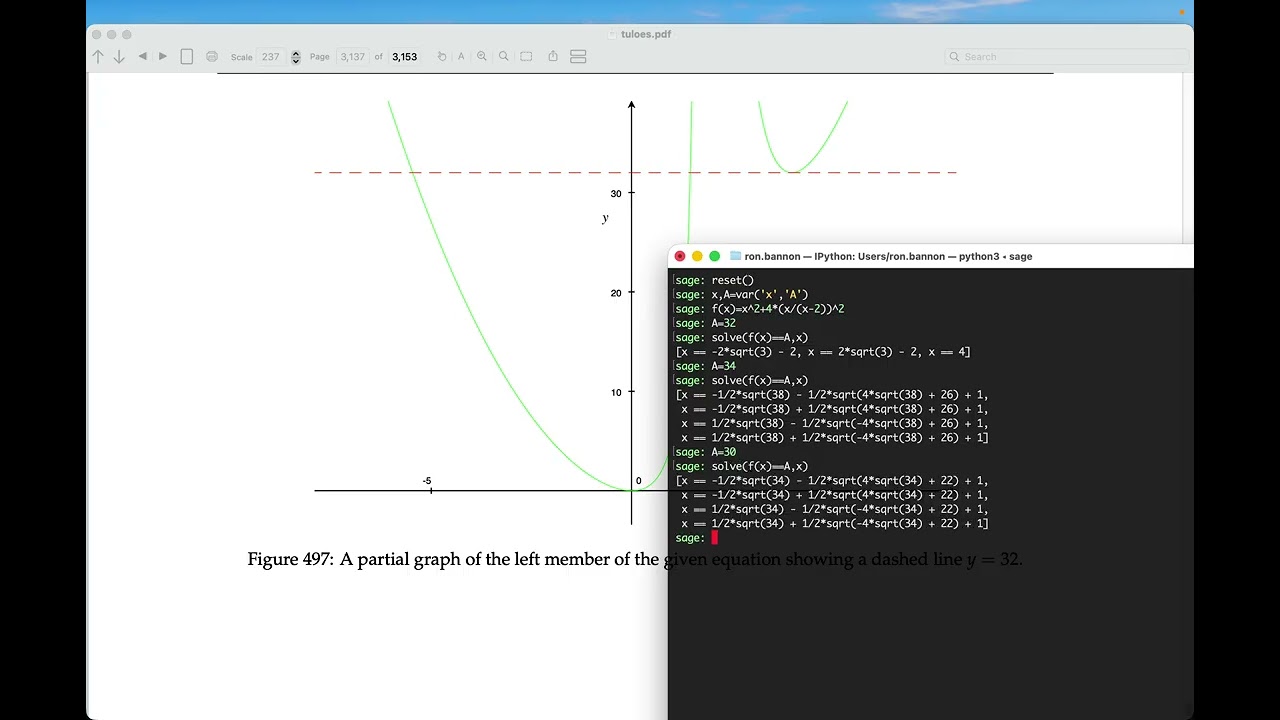Select the text selection tool A
Image resolution: width=1280 pixels, height=720 pixels.
[x=461, y=57]
